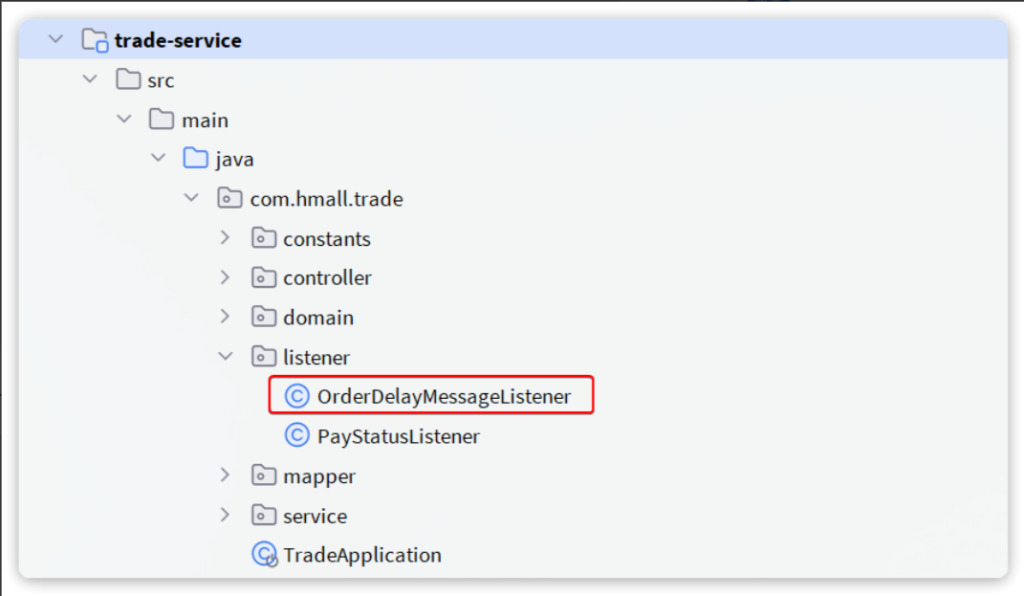The image size is (1024, 596).
Task: Expand the domain package arrow
Action: pos(226,318)
